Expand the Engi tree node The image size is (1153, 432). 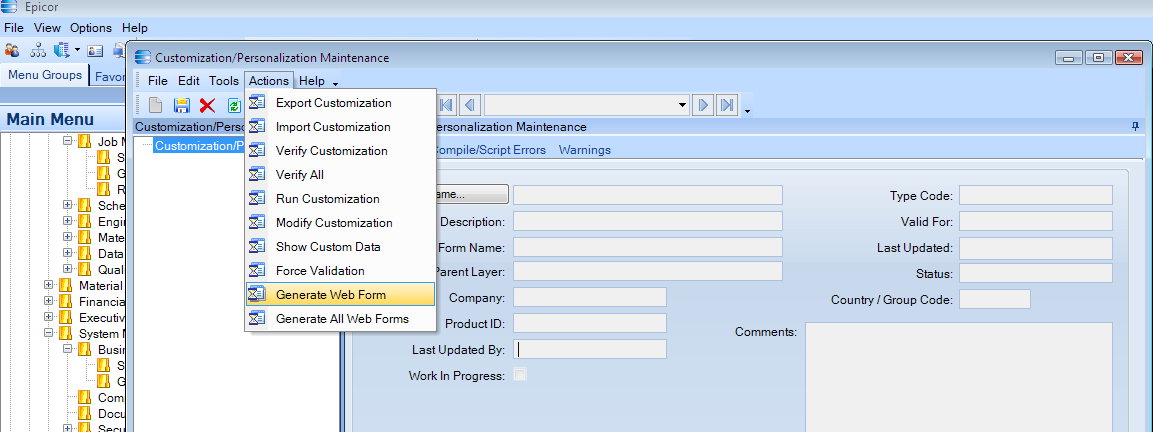(x=68, y=221)
